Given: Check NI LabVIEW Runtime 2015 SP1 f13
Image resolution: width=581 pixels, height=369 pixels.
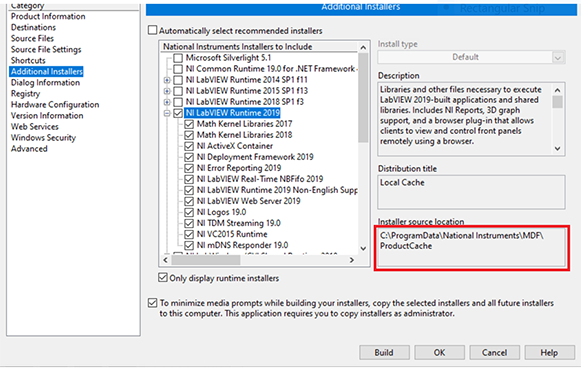Looking at the screenshot, I should (x=178, y=91).
